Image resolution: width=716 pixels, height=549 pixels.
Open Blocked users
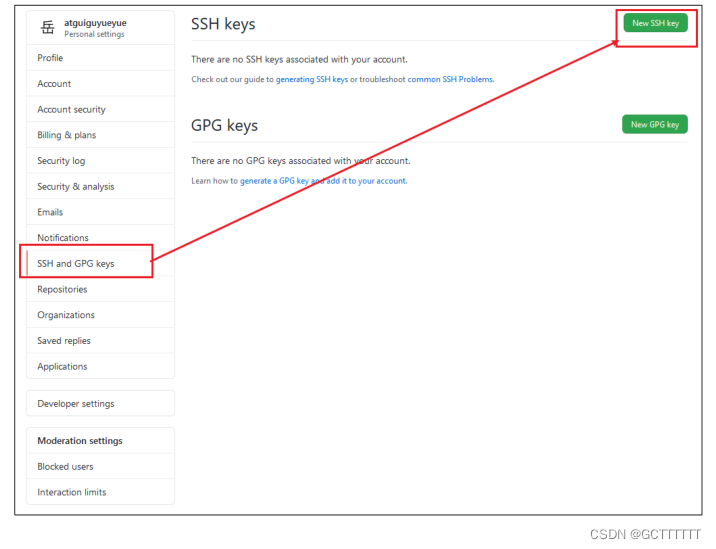100,466
